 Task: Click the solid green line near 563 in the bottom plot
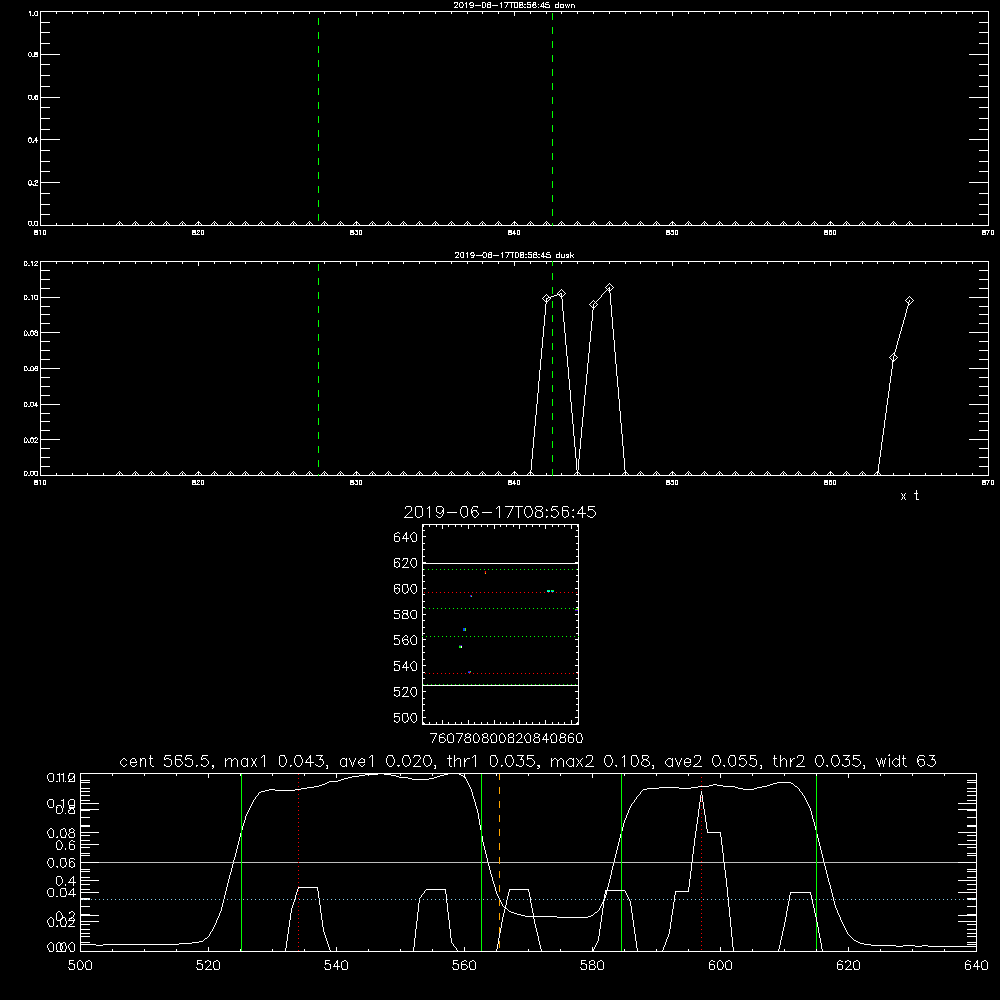[482, 861]
